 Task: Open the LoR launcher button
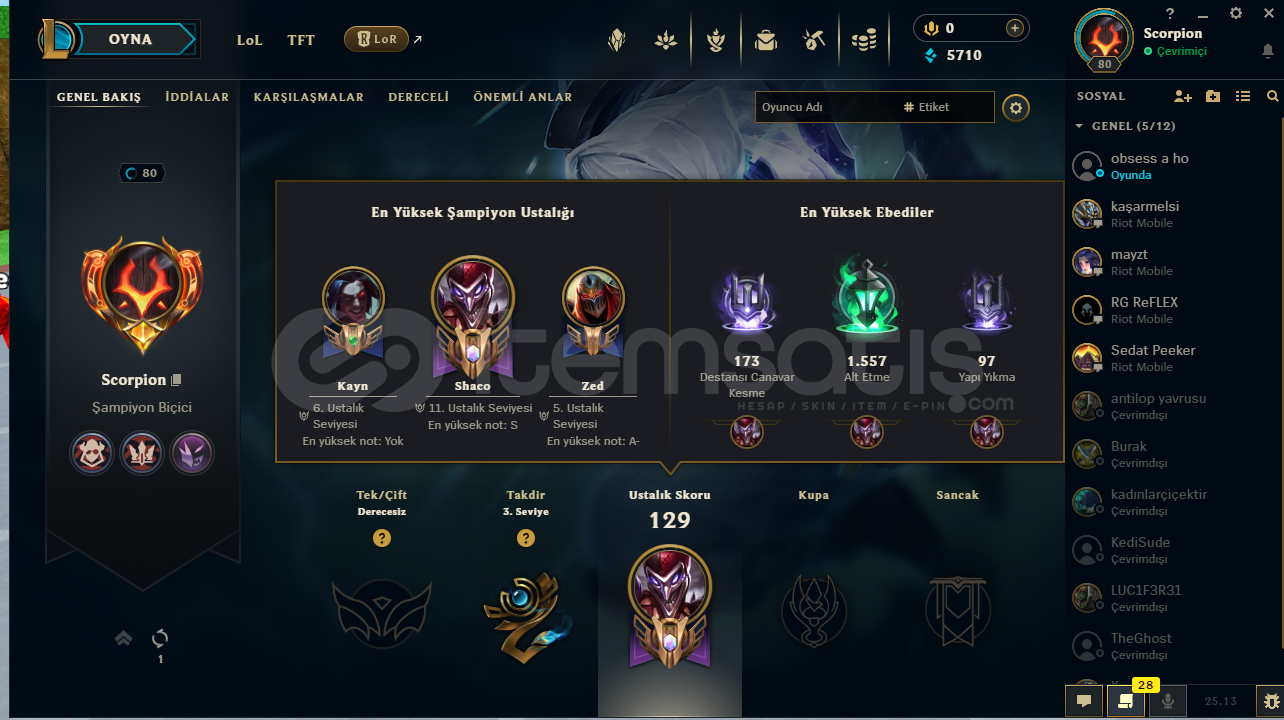click(x=376, y=39)
